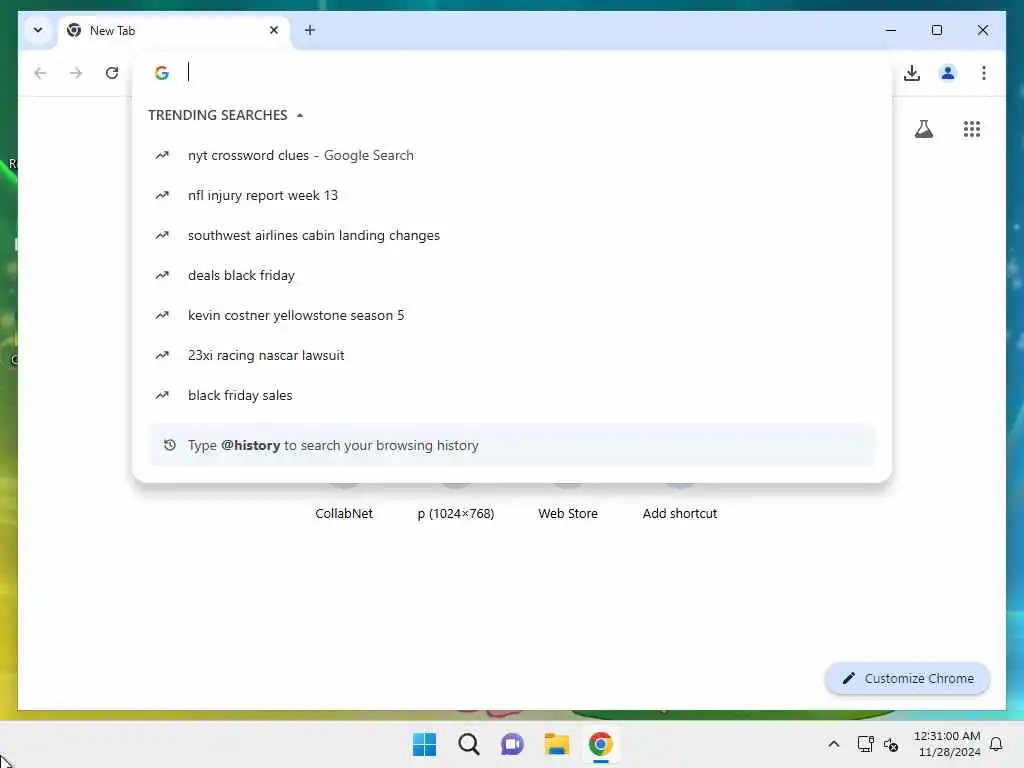Click the Chrome taskbar icon
Image resolution: width=1024 pixels, height=768 pixels.
(x=601, y=744)
